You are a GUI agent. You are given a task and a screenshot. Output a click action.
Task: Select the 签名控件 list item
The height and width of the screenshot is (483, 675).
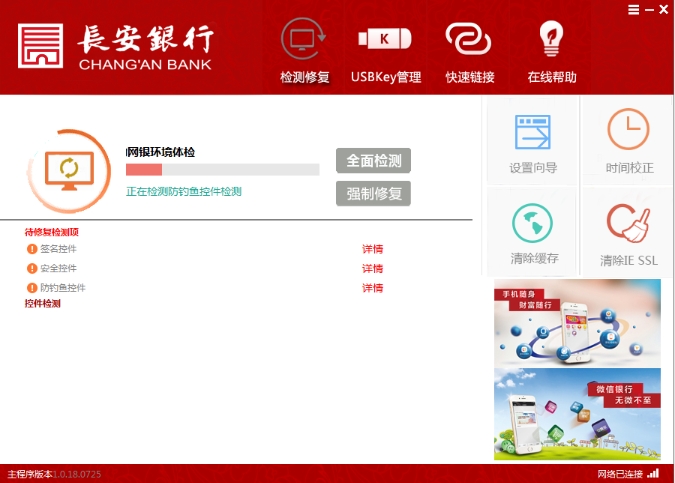(58, 249)
